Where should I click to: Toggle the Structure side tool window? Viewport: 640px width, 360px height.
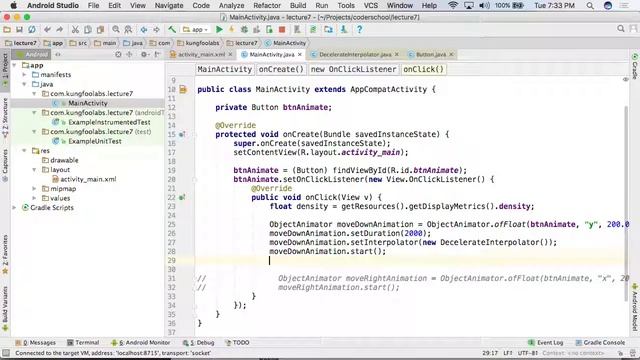tap(5, 118)
